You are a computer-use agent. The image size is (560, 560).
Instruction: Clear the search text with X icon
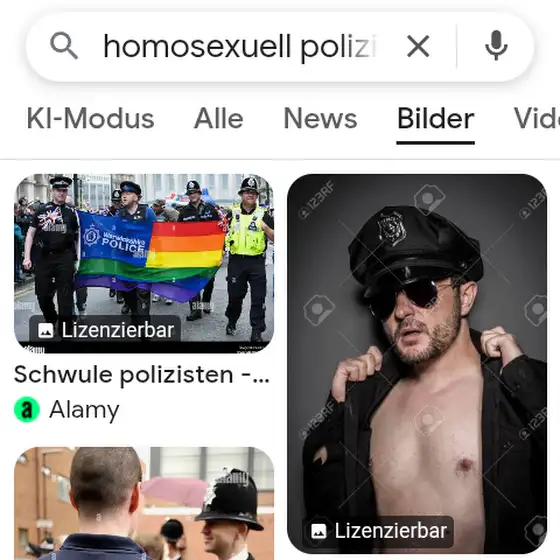pyautogui.click(x=418, y=46)
